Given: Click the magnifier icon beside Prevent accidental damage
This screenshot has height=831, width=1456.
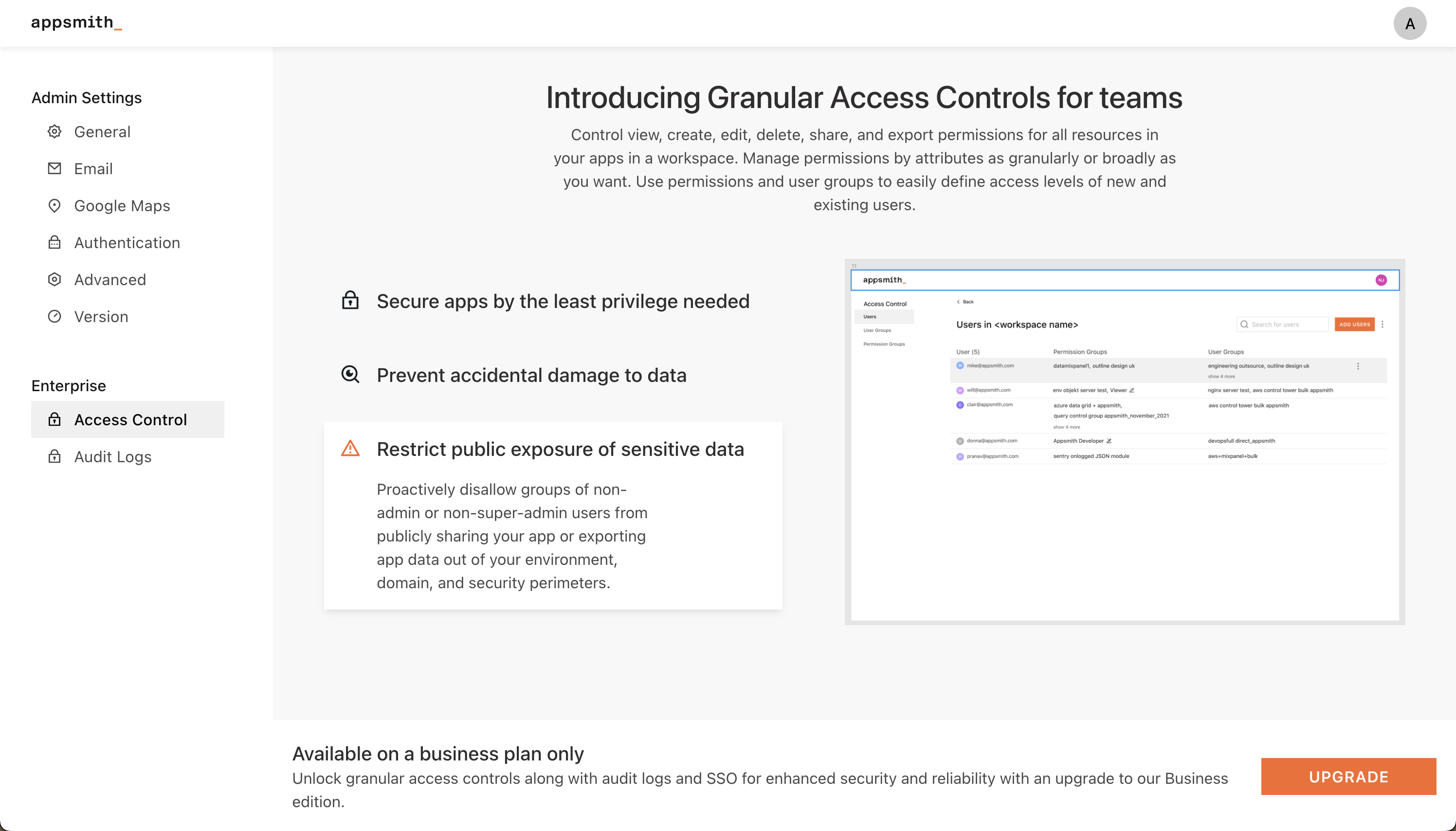Looking at the screenshot, I should (x=350, y=375).
